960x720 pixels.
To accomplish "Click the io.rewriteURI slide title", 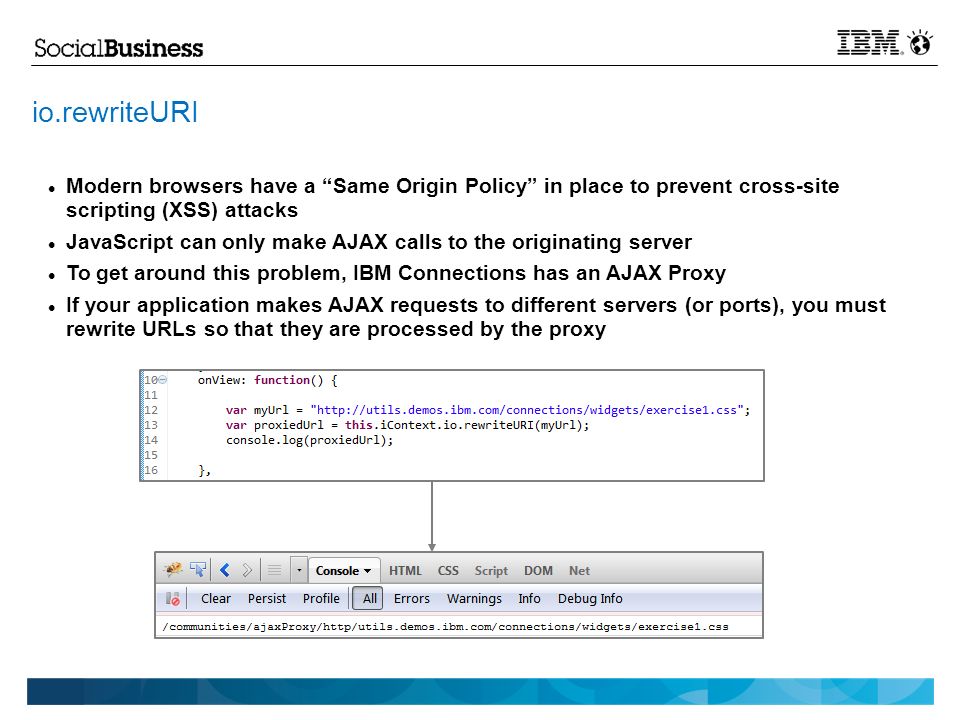I will (115, 112).
